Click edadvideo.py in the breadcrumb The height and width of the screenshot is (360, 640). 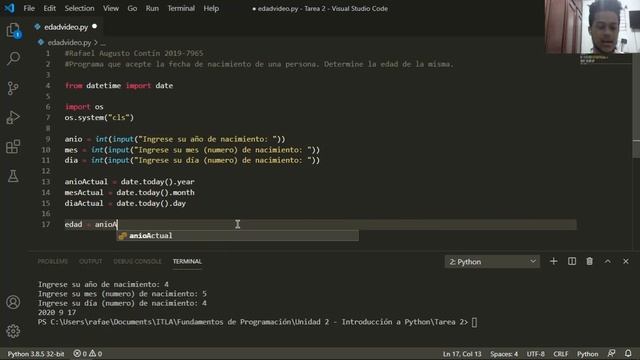coord(69,42)
